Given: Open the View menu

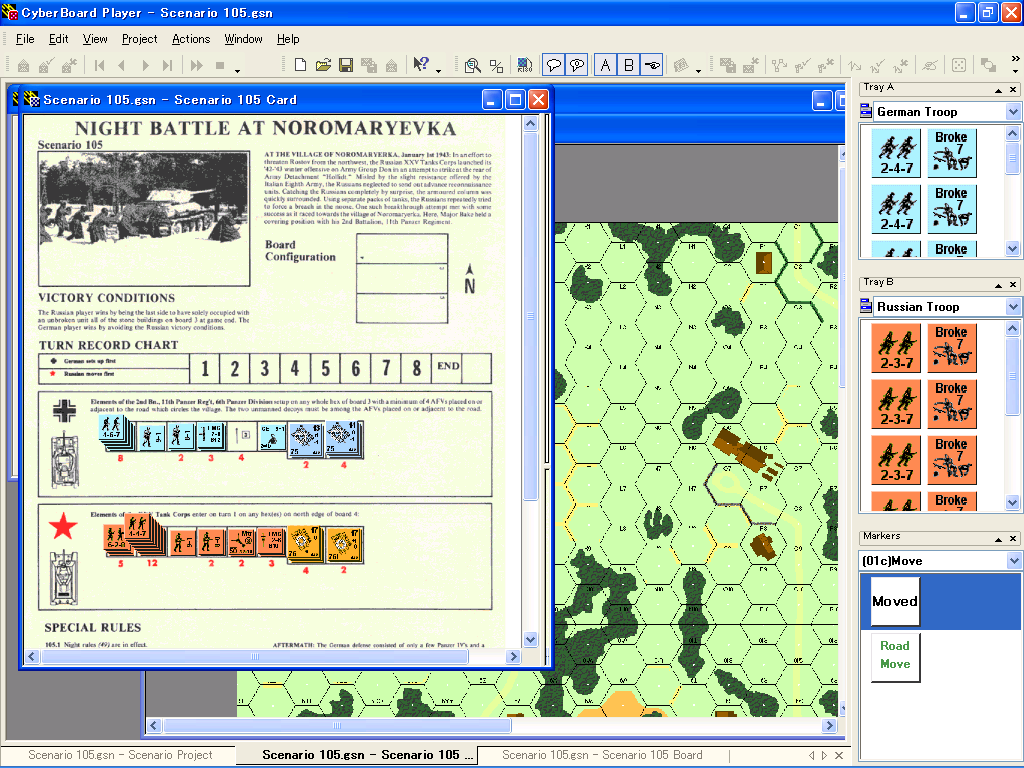Looking at the screenshot, I should (x=95, y=39).
